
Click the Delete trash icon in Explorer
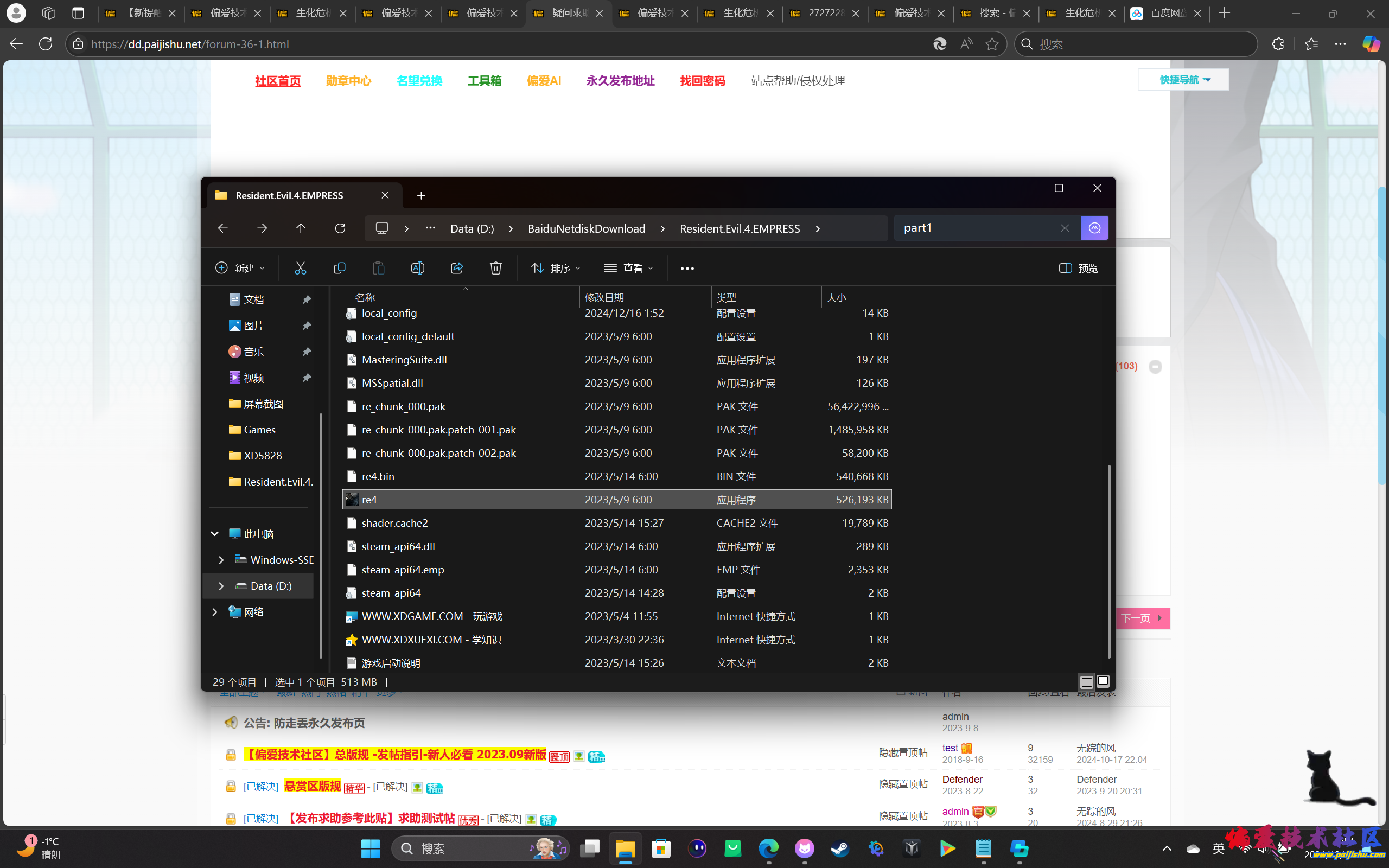(496, 268)
